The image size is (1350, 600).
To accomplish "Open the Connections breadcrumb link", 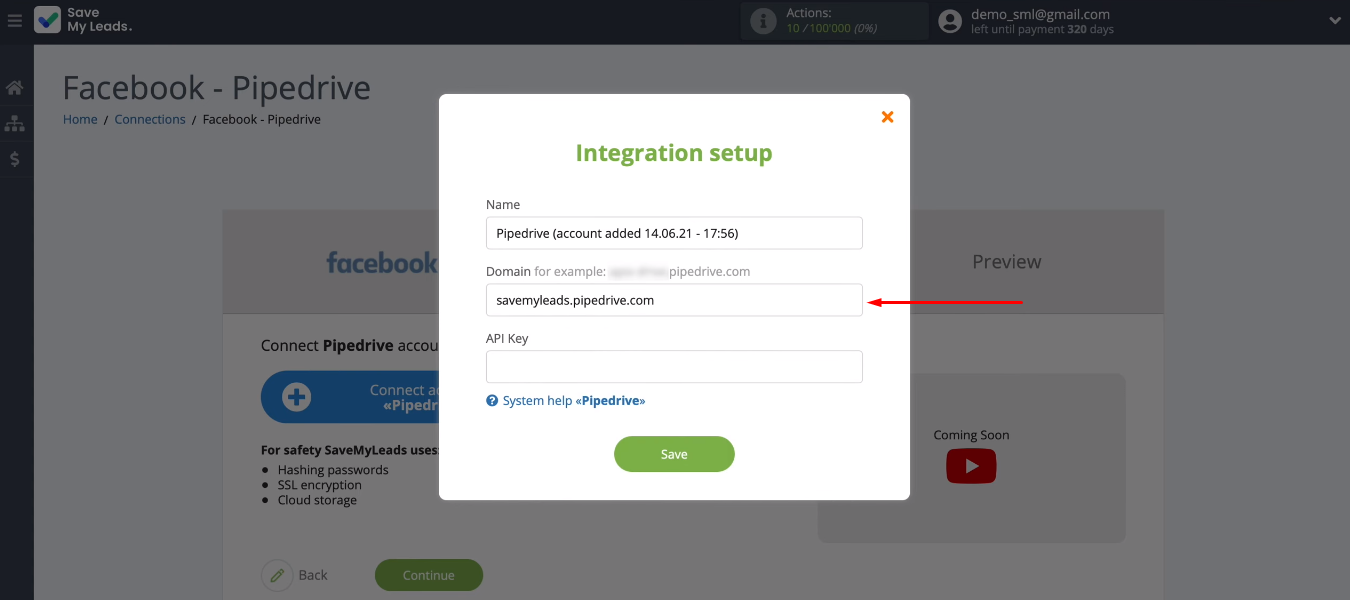I will [x=150, y=119].
